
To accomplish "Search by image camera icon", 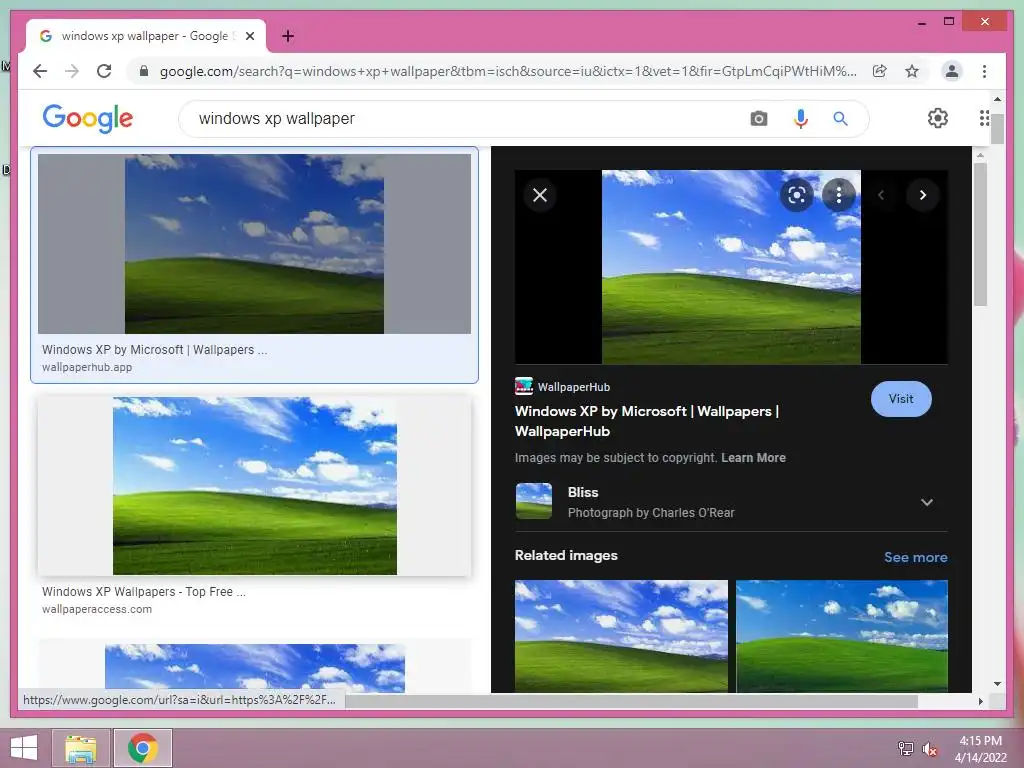I will tap(758, 119).
